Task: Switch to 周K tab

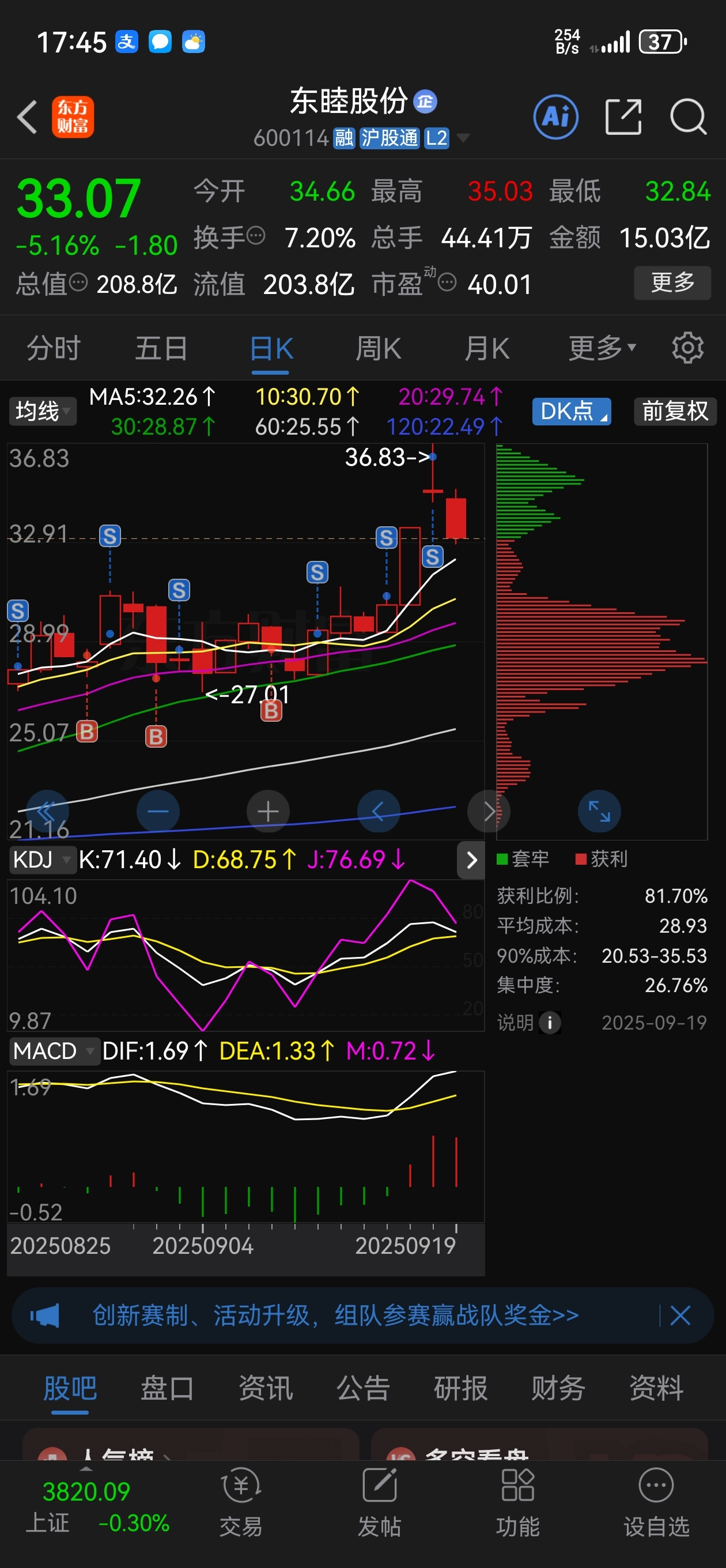Action: click(x=379, y=348)
